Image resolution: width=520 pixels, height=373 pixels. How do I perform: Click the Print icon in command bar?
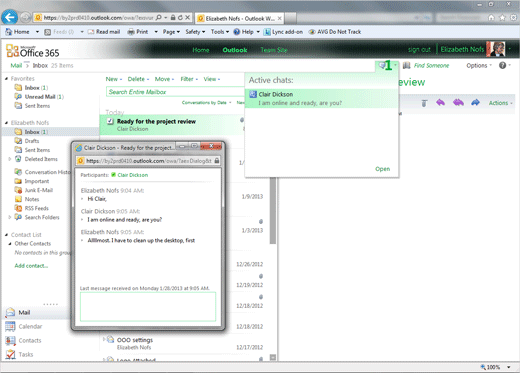coord(131,32)
